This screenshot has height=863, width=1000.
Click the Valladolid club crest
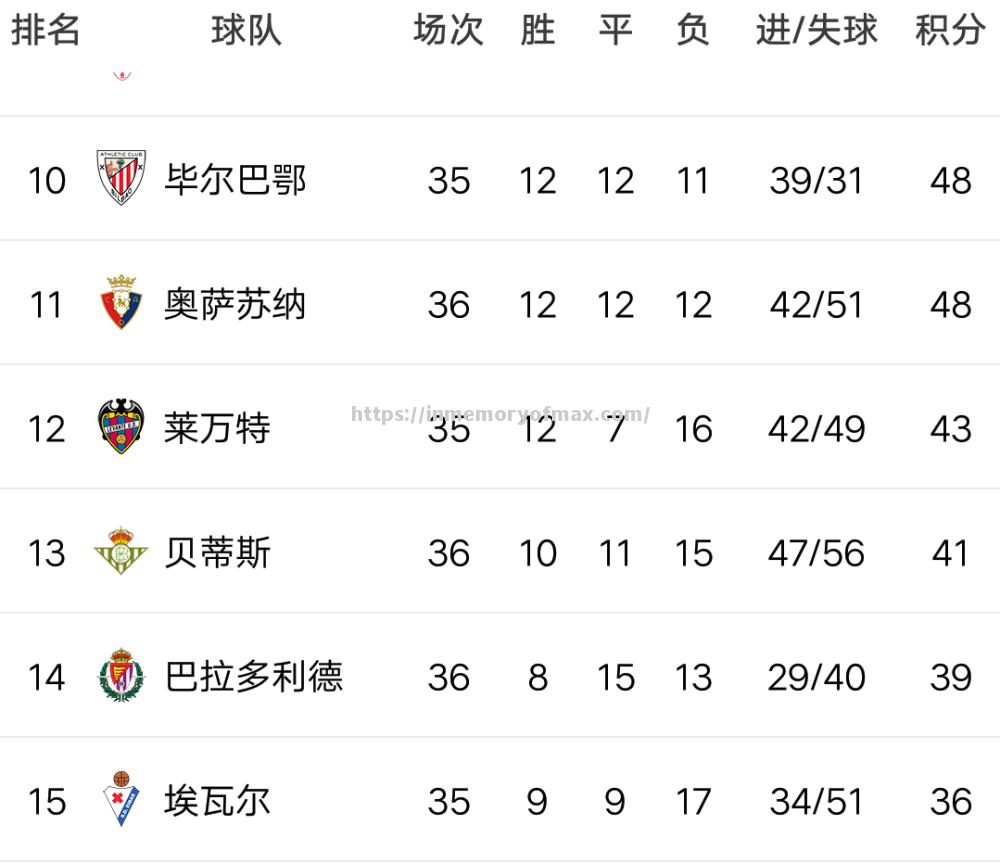(x=120, y=676)
